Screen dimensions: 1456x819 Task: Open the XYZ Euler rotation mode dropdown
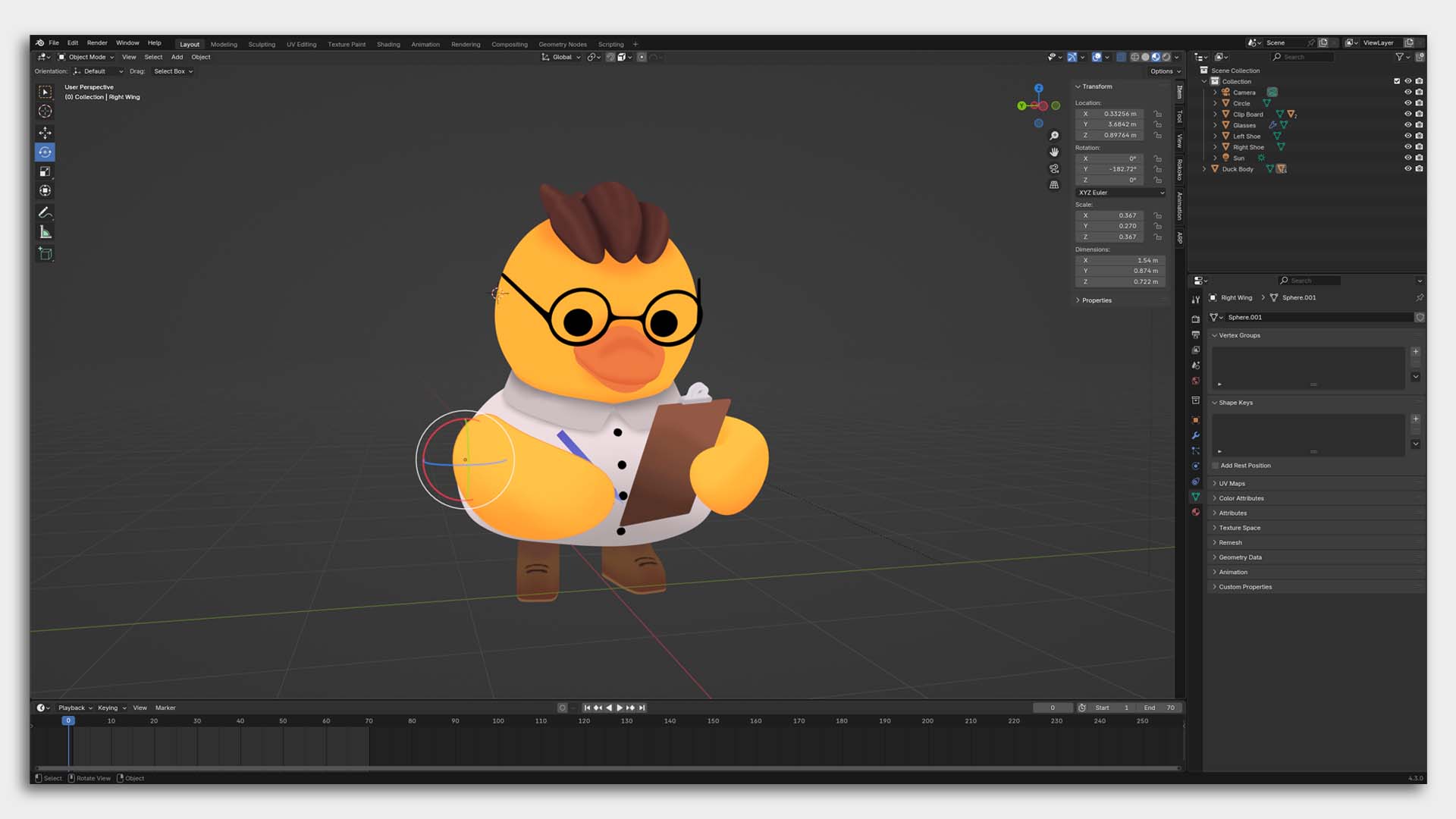click(1120, 193)
